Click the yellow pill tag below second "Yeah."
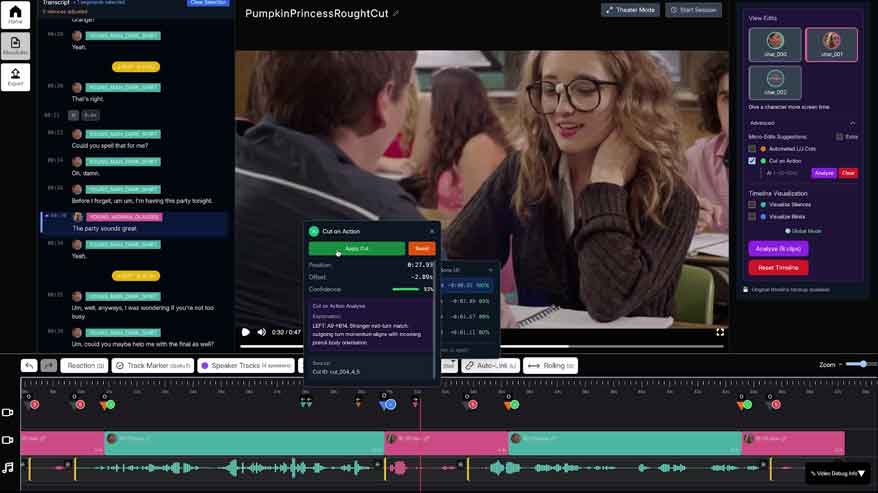Image resolution: width=878 pixels, height=493 pixels. (136, 276)
